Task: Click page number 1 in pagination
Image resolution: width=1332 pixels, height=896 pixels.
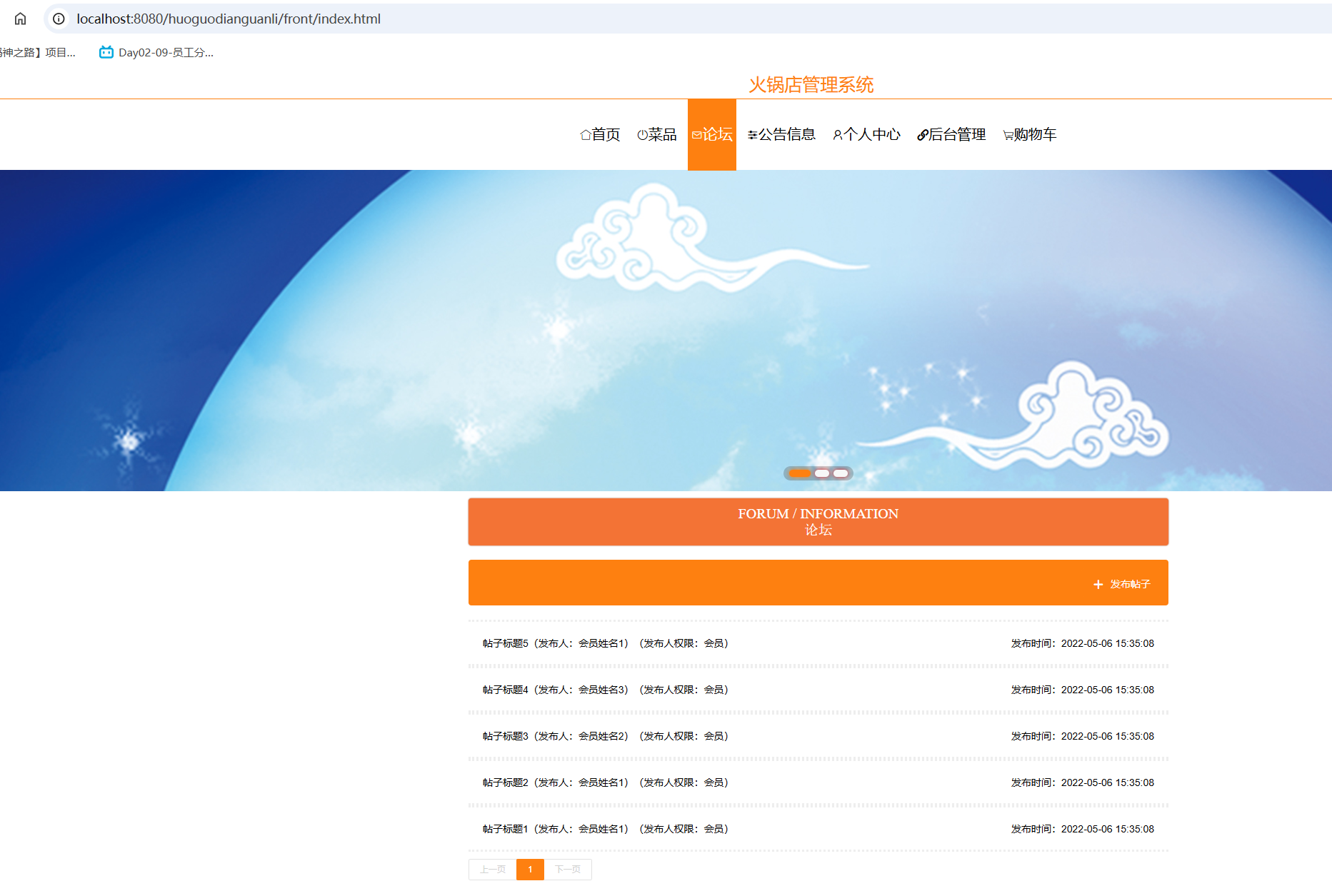Action: (530, 870)
